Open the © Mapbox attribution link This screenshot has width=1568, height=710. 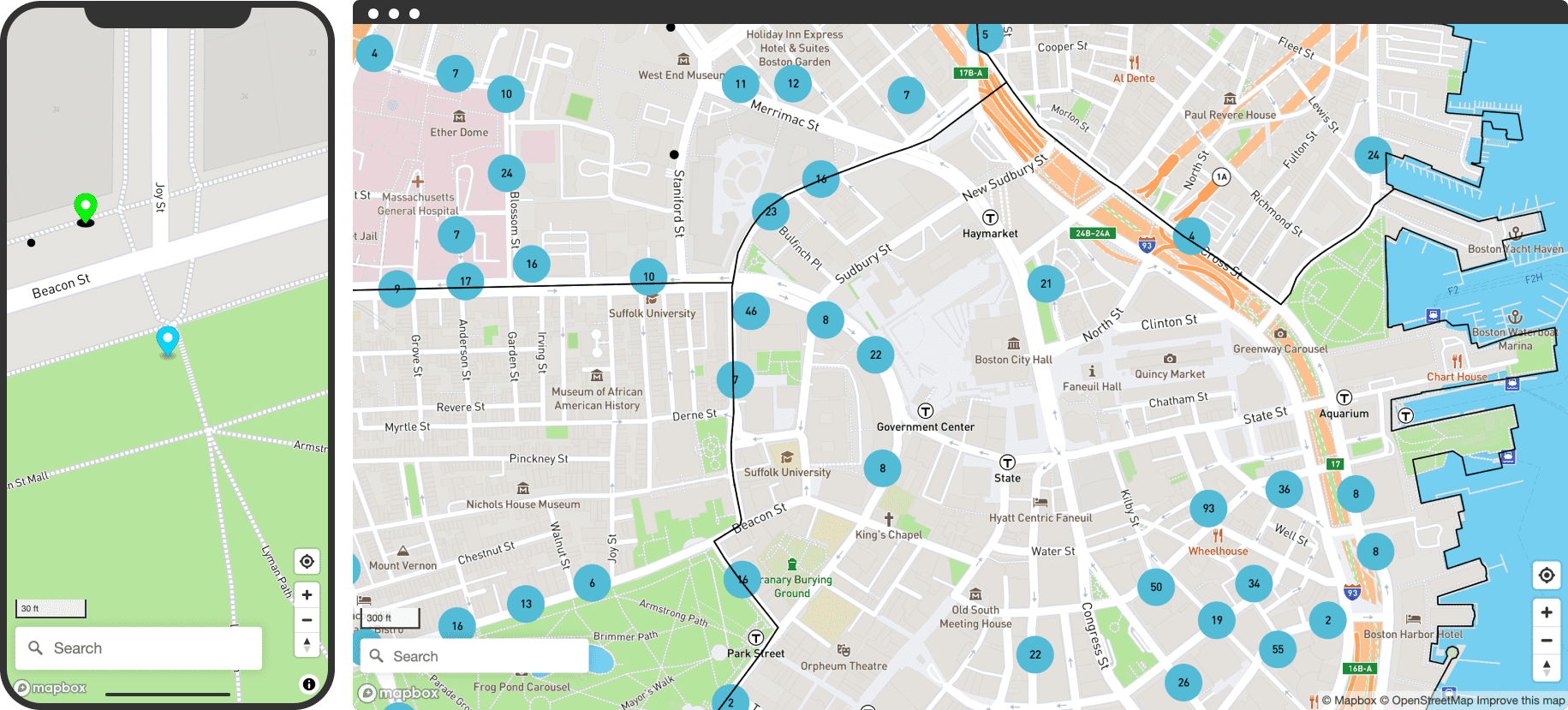[x=1349, y=701]
